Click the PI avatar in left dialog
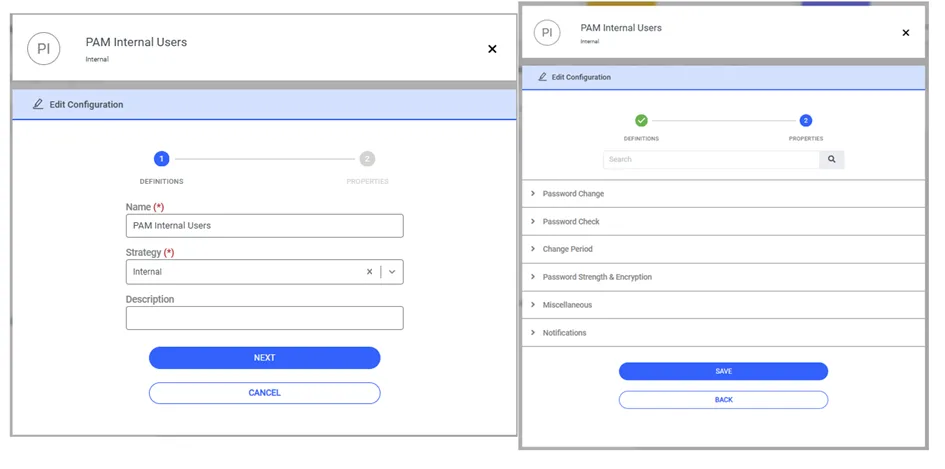The height and width of the screenshot is (469, 945). coord(44,49)
